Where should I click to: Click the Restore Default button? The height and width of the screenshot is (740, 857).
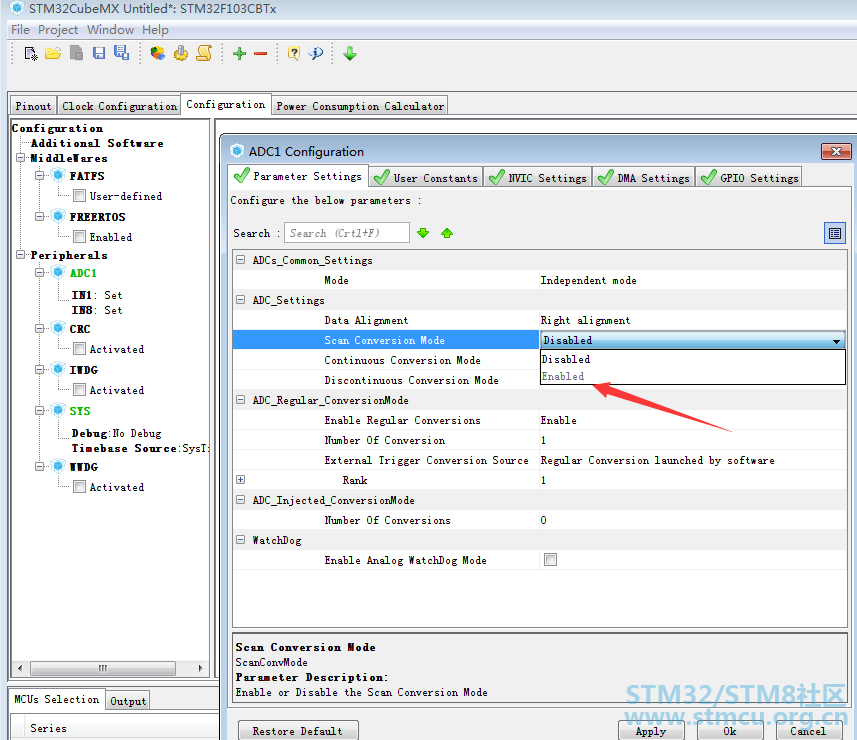(298, 731)
